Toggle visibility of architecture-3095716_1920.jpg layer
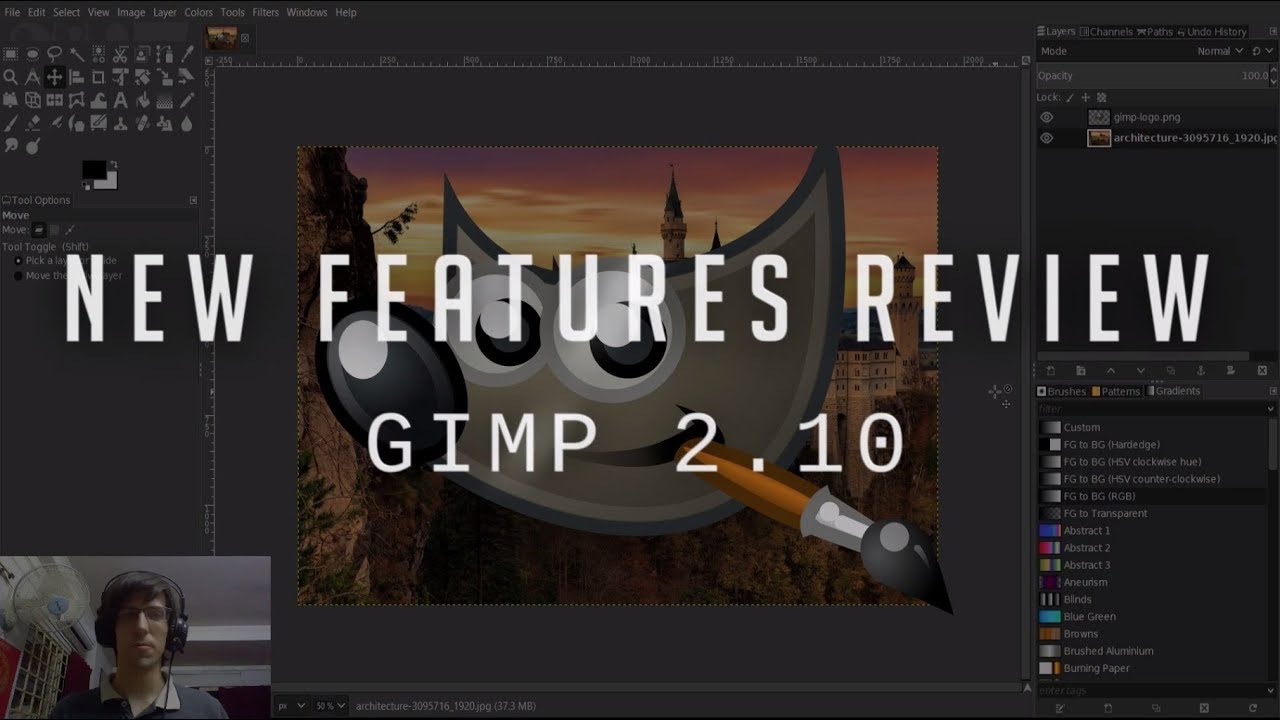Viewport: 1280px width, 720px height. click(1047, 138)
